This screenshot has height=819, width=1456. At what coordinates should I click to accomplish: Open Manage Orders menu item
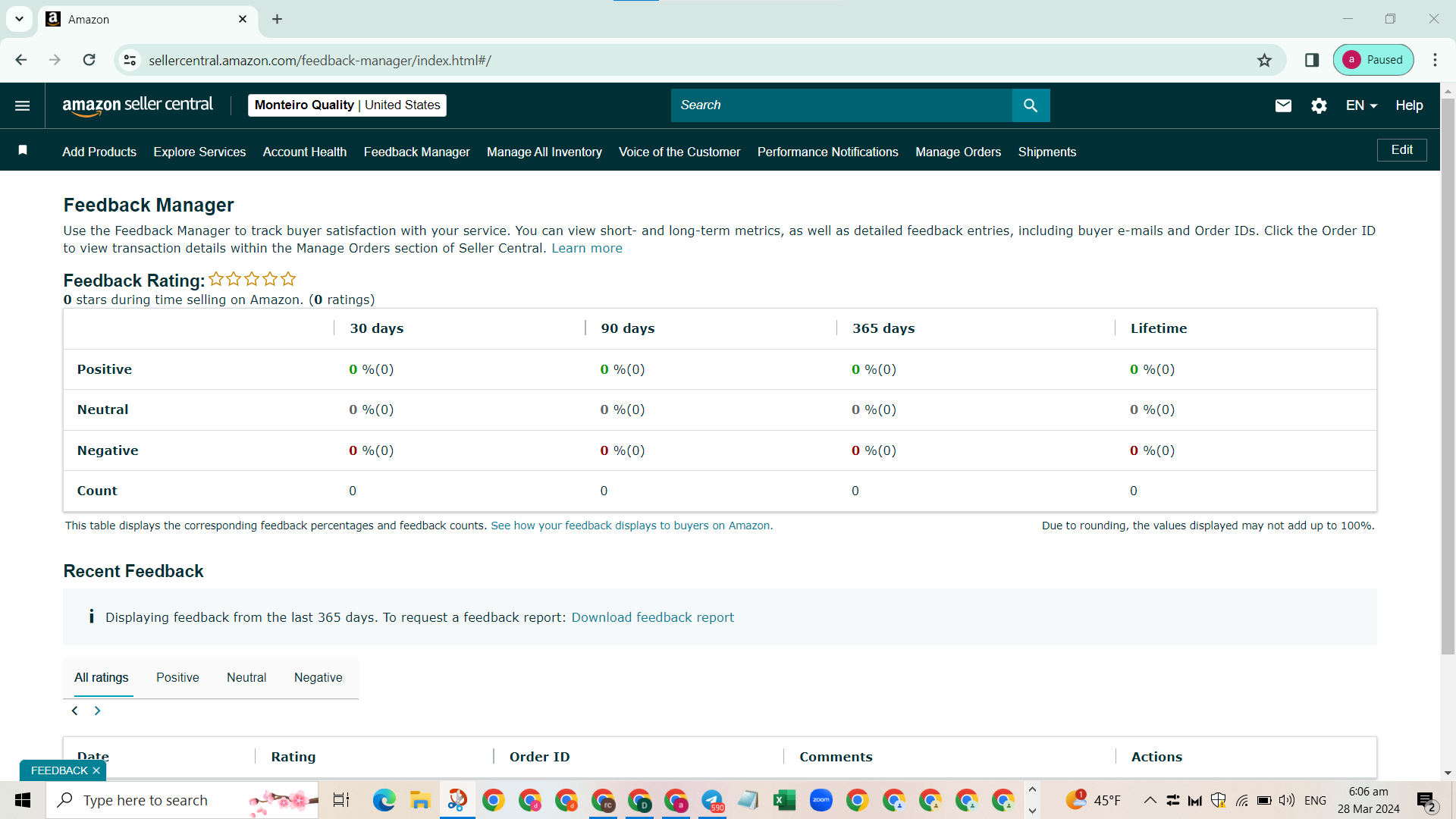[x=959, y=152]
